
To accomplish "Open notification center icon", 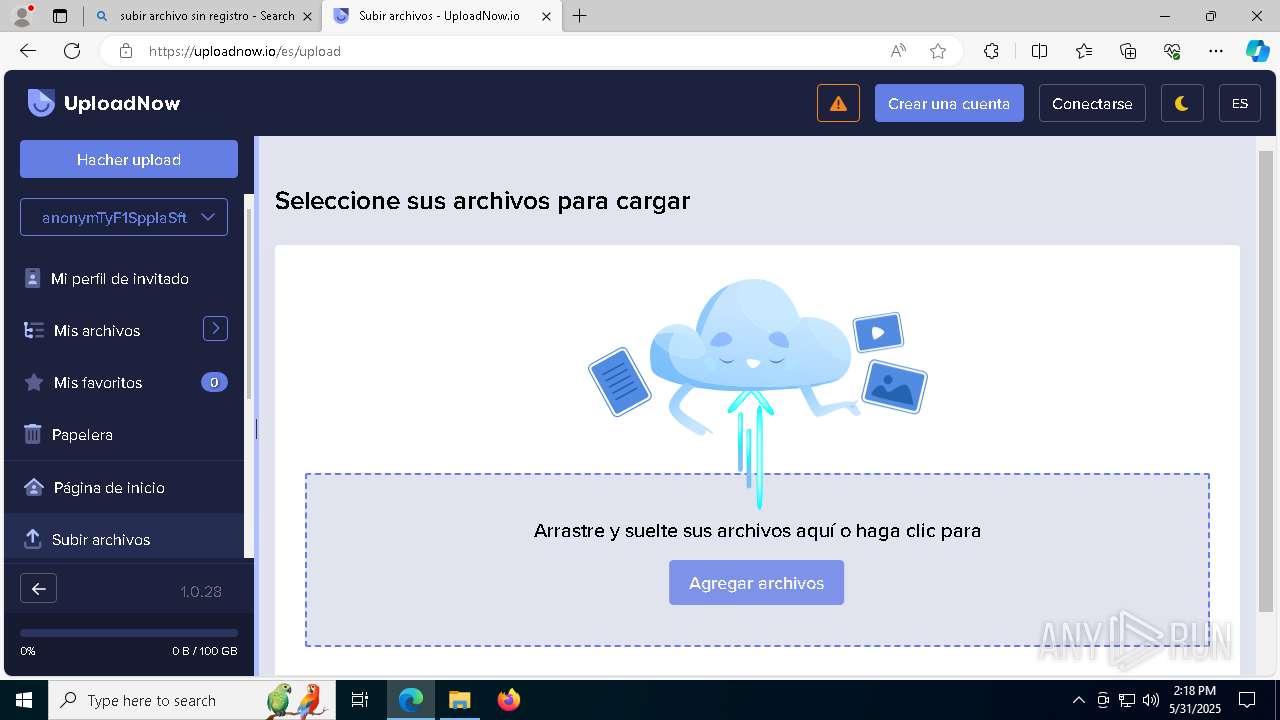I will click(1247, 700).
